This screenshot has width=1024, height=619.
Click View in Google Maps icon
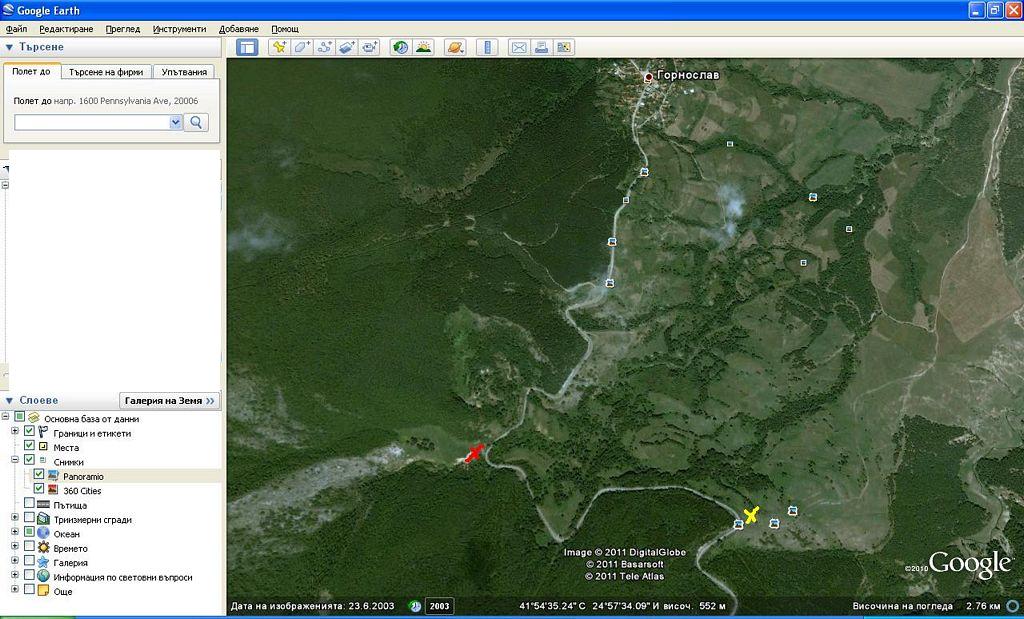click(x=564, y=47)
